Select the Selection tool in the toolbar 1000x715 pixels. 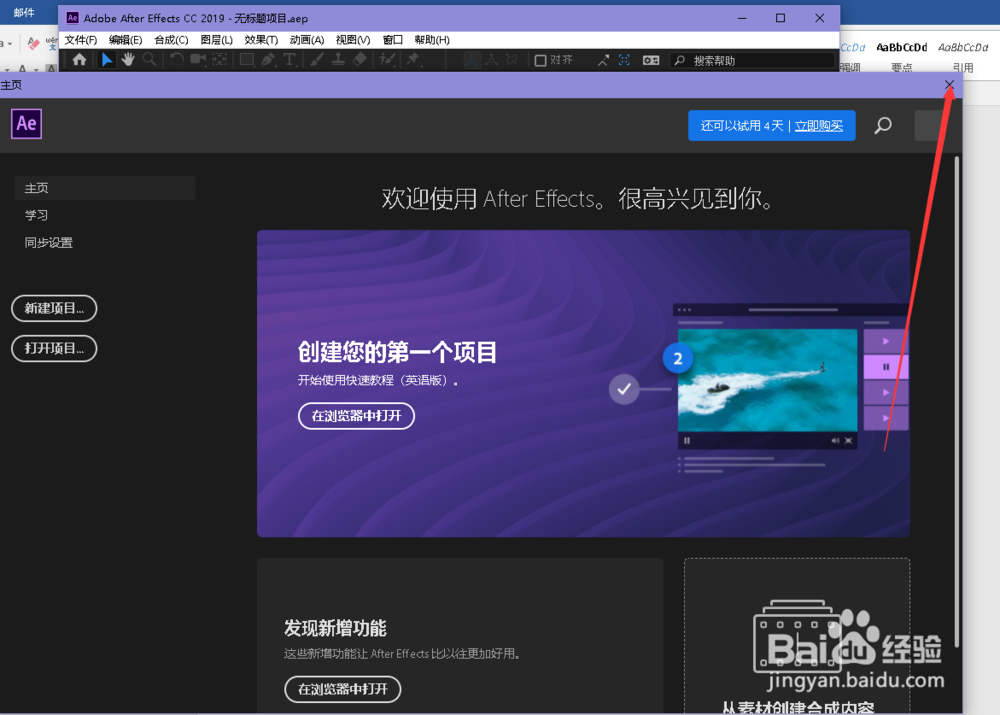pyautogui.click(x=107, y=60)
